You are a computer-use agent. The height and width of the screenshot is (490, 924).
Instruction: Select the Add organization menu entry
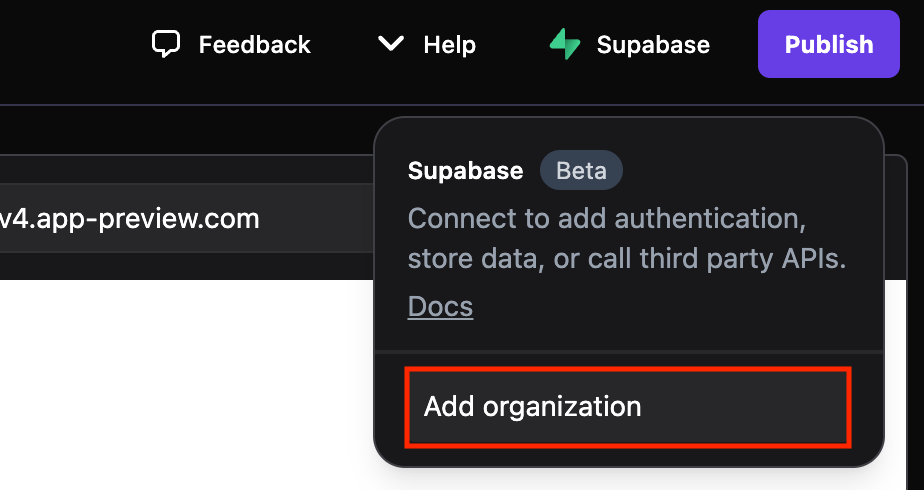pyautogui.click(x=627, y=407)
